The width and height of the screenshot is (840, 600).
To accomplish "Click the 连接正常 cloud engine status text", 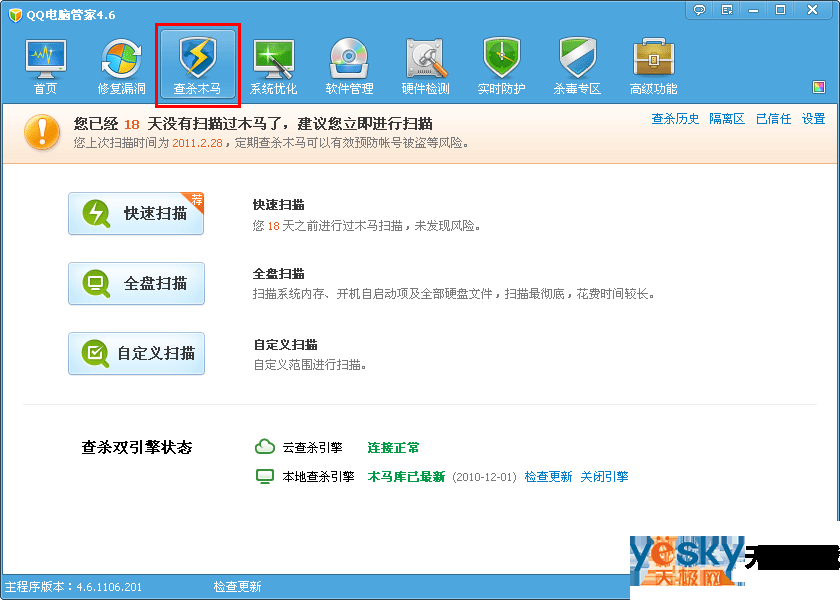I will [393, 447].
